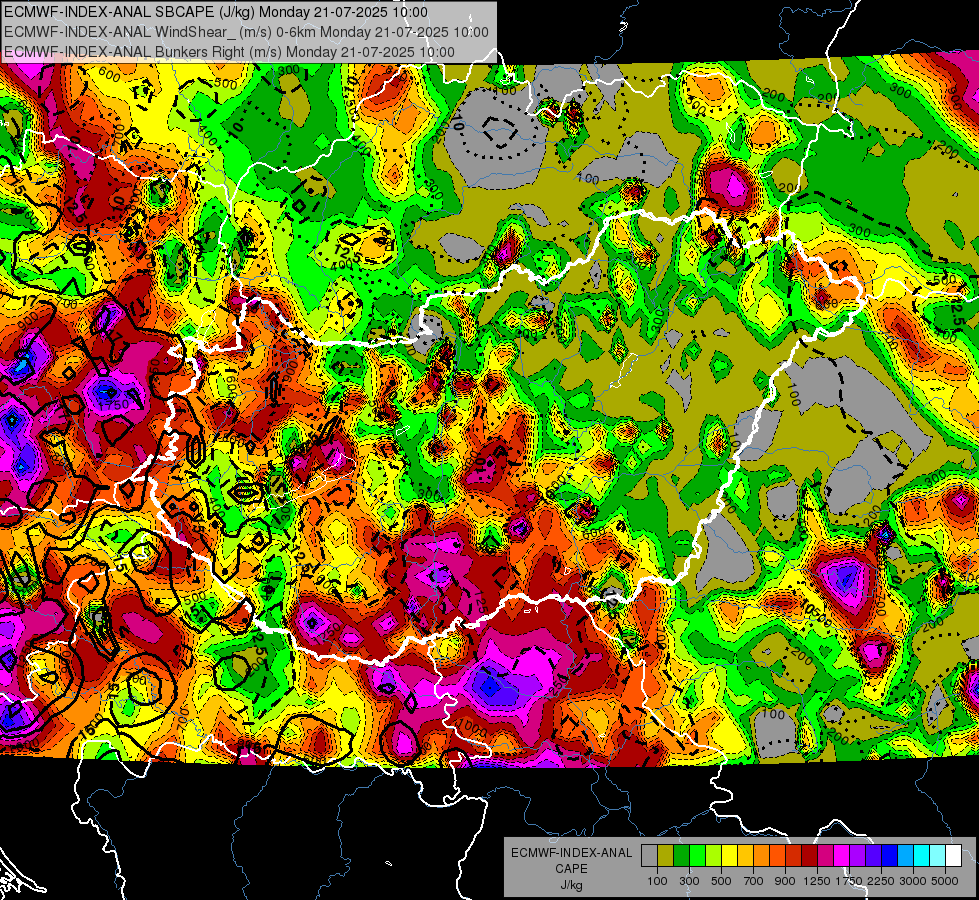Click the olive swatch in the CAPE legend

click(x=666, y=856)
